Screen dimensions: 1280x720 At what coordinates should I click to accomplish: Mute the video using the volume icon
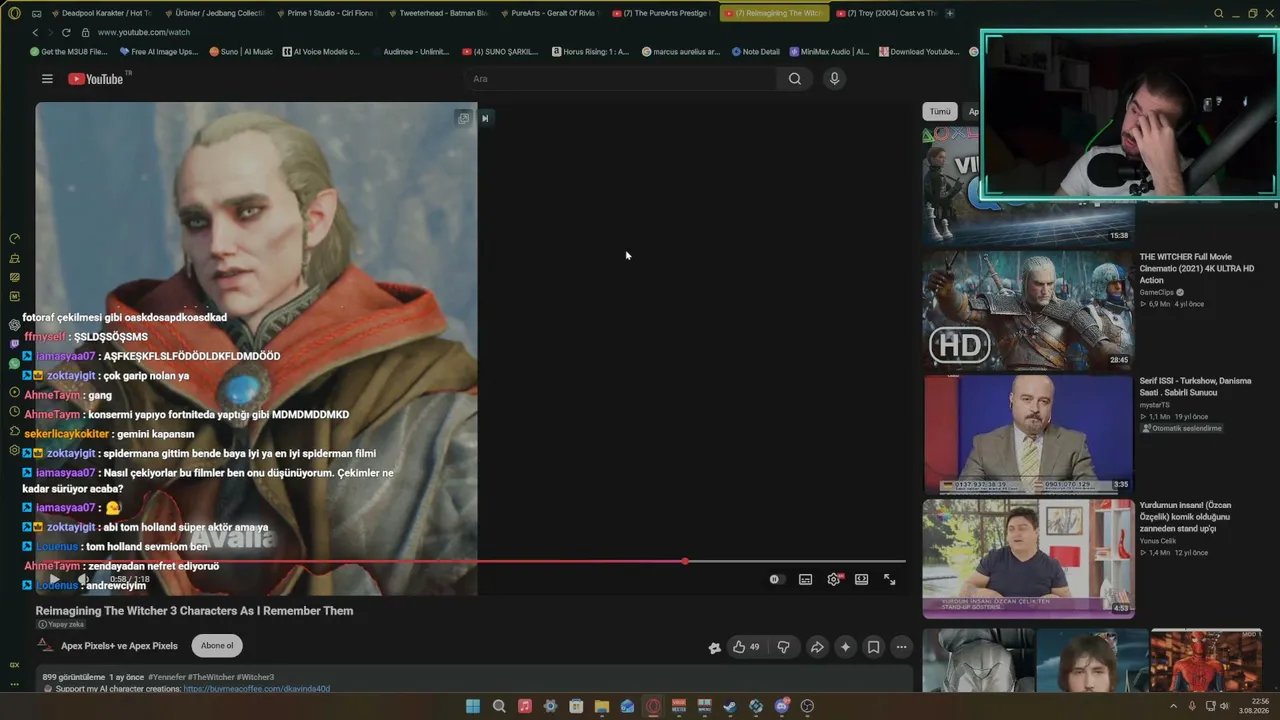click(x=83, y=579)
